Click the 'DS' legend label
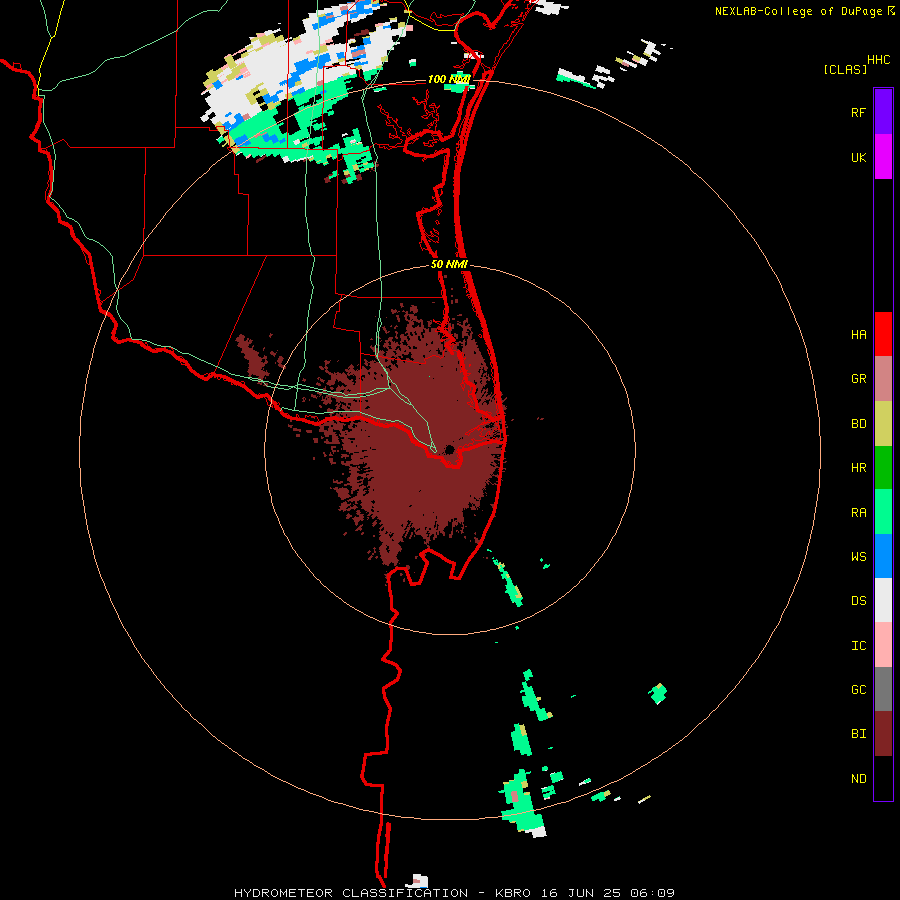The height and width of the screenshot is (900, 900). tap(859, 601)
